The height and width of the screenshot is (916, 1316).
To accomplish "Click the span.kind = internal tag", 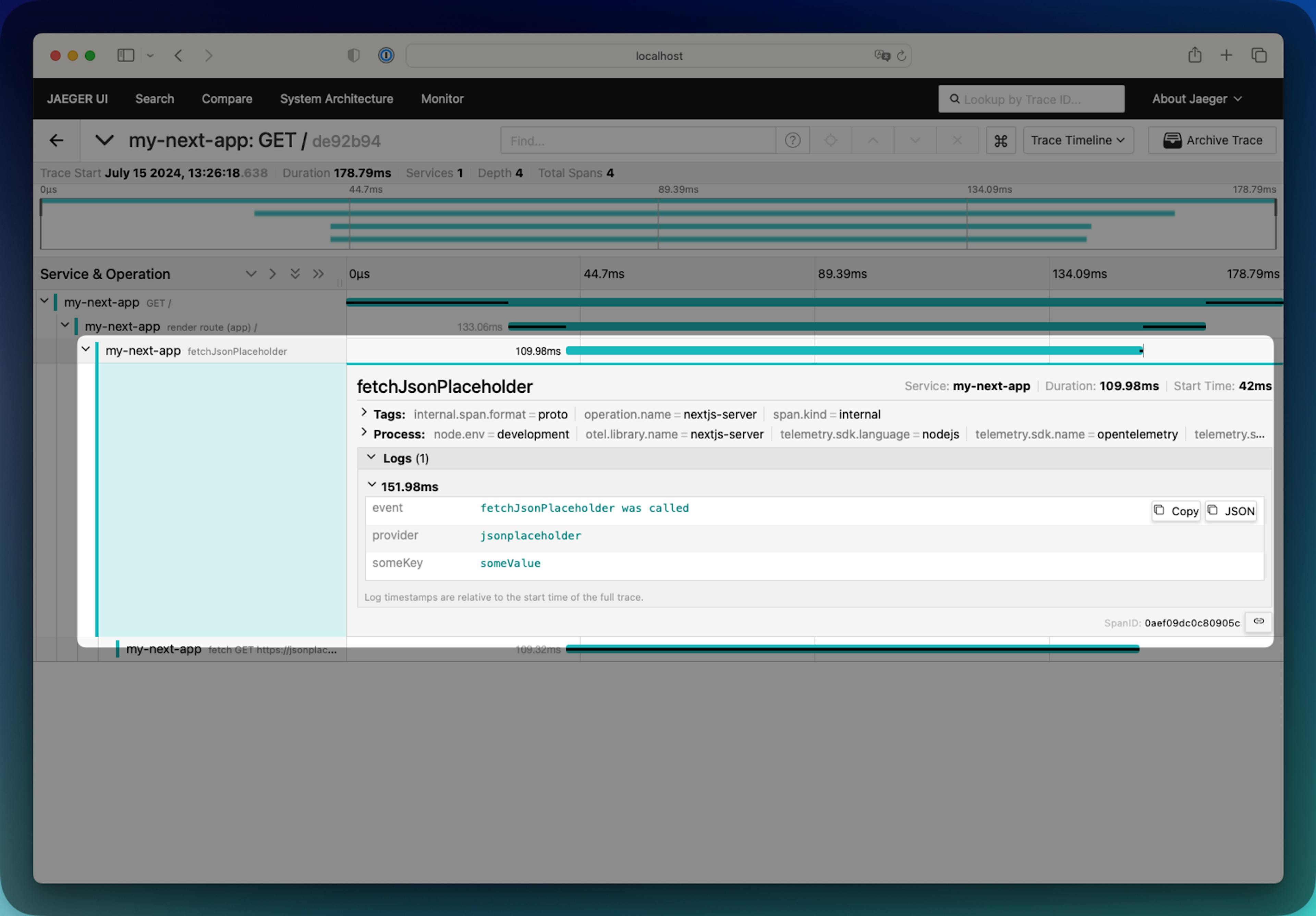I will pyautogui.click(x=827, y=414).
